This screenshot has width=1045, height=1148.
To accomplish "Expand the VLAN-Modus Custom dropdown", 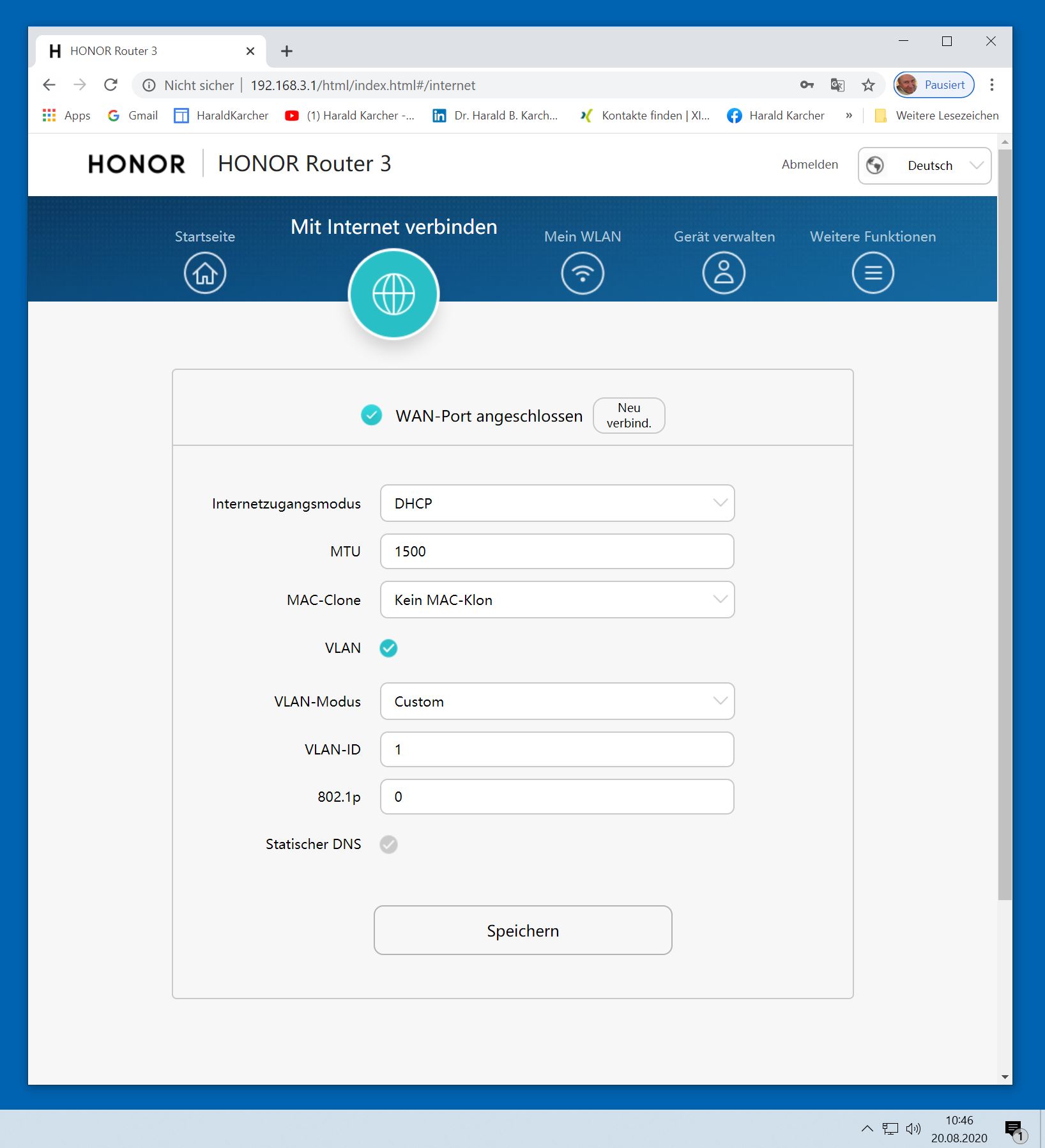I will [557, 701].
